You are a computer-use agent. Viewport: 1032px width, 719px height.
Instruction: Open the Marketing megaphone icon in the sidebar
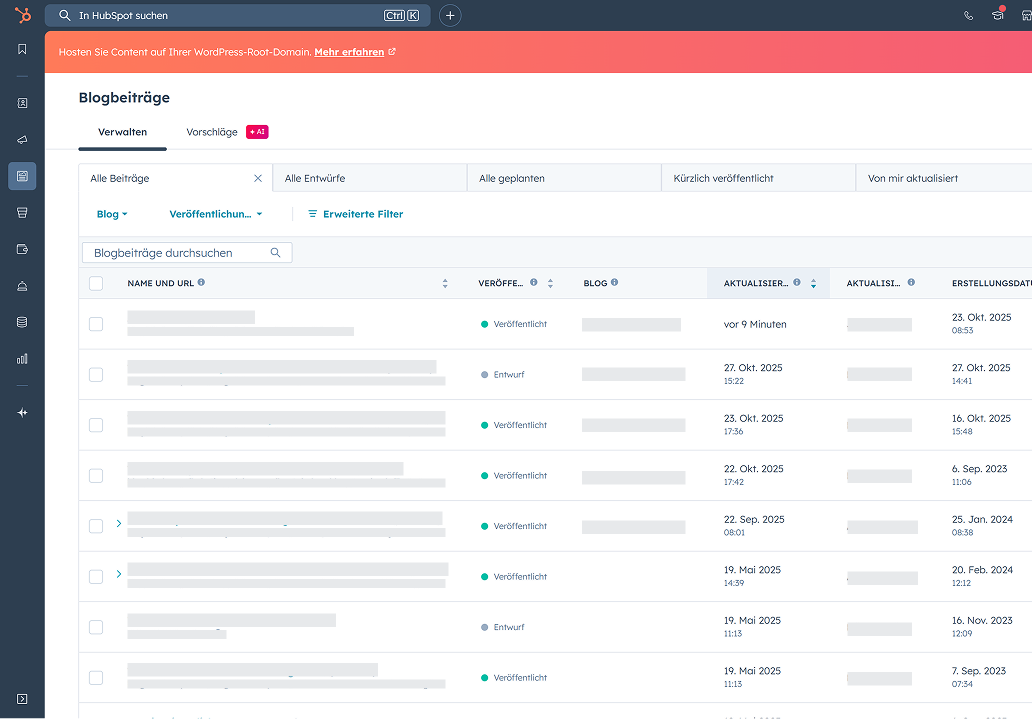click(x=22, y=140)
